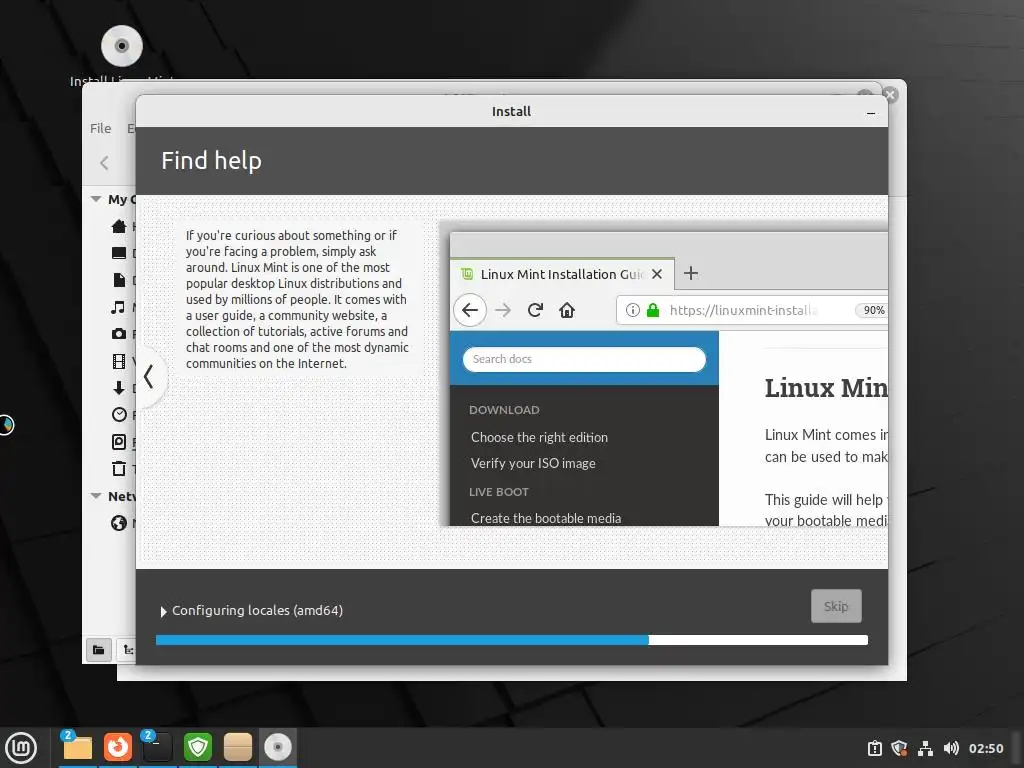The height and width of the screenshot is (768, 1024).
Task: Expand the Configuring locales details triangle
Action: click(163, 611)
